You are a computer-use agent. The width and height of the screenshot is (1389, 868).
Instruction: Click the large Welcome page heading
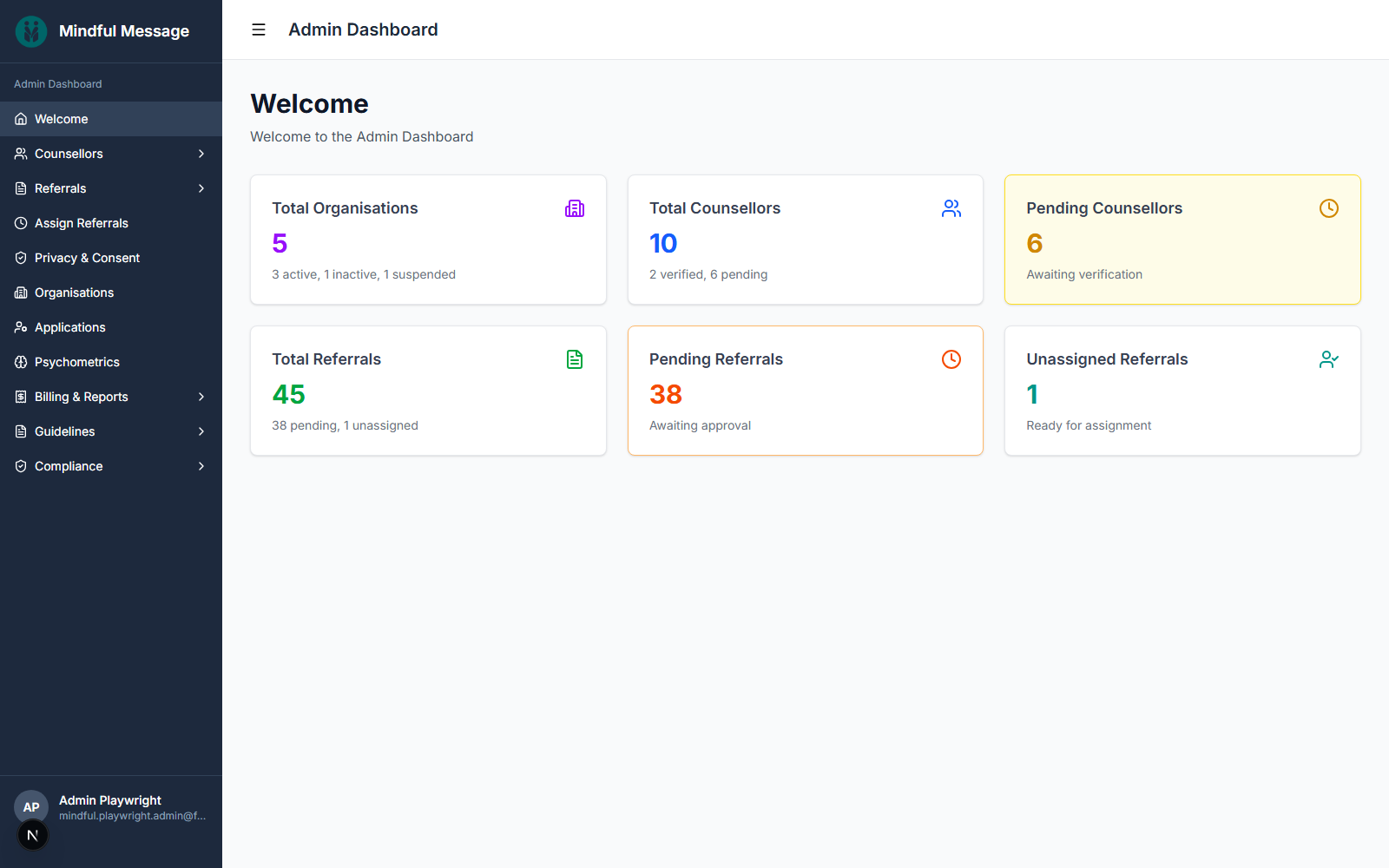pyautogui.click(x=309, y=103)
